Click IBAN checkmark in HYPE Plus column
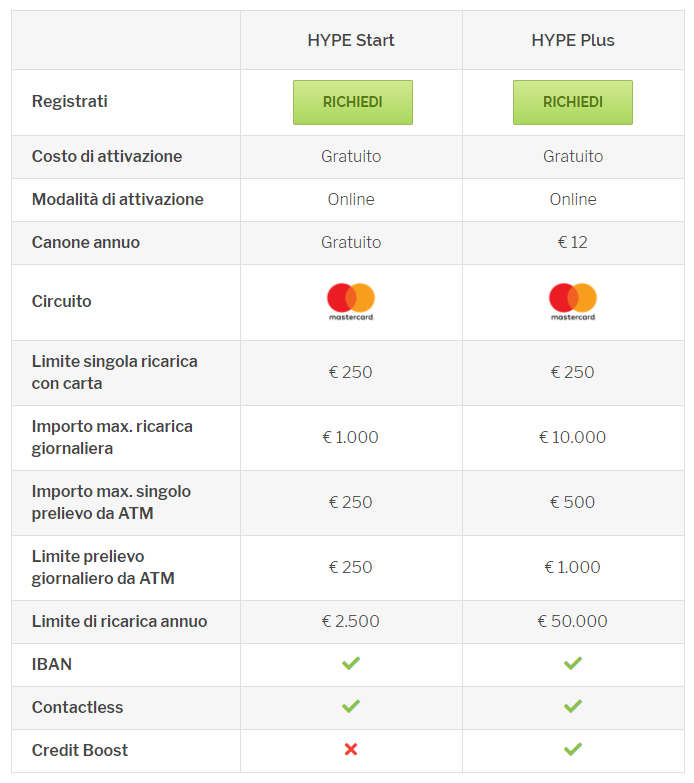694x783 pixels. pyautogui.click(x=573, y=663)
